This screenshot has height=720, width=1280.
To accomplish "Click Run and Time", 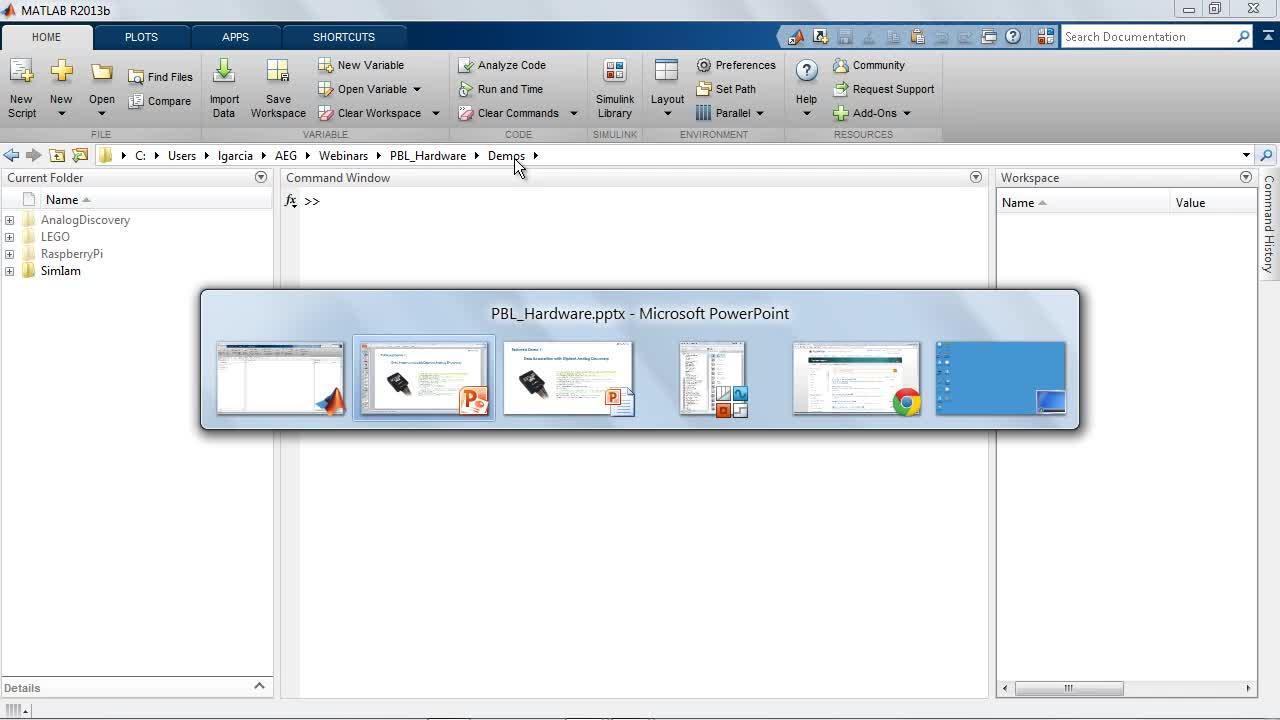I will [500, 89].
